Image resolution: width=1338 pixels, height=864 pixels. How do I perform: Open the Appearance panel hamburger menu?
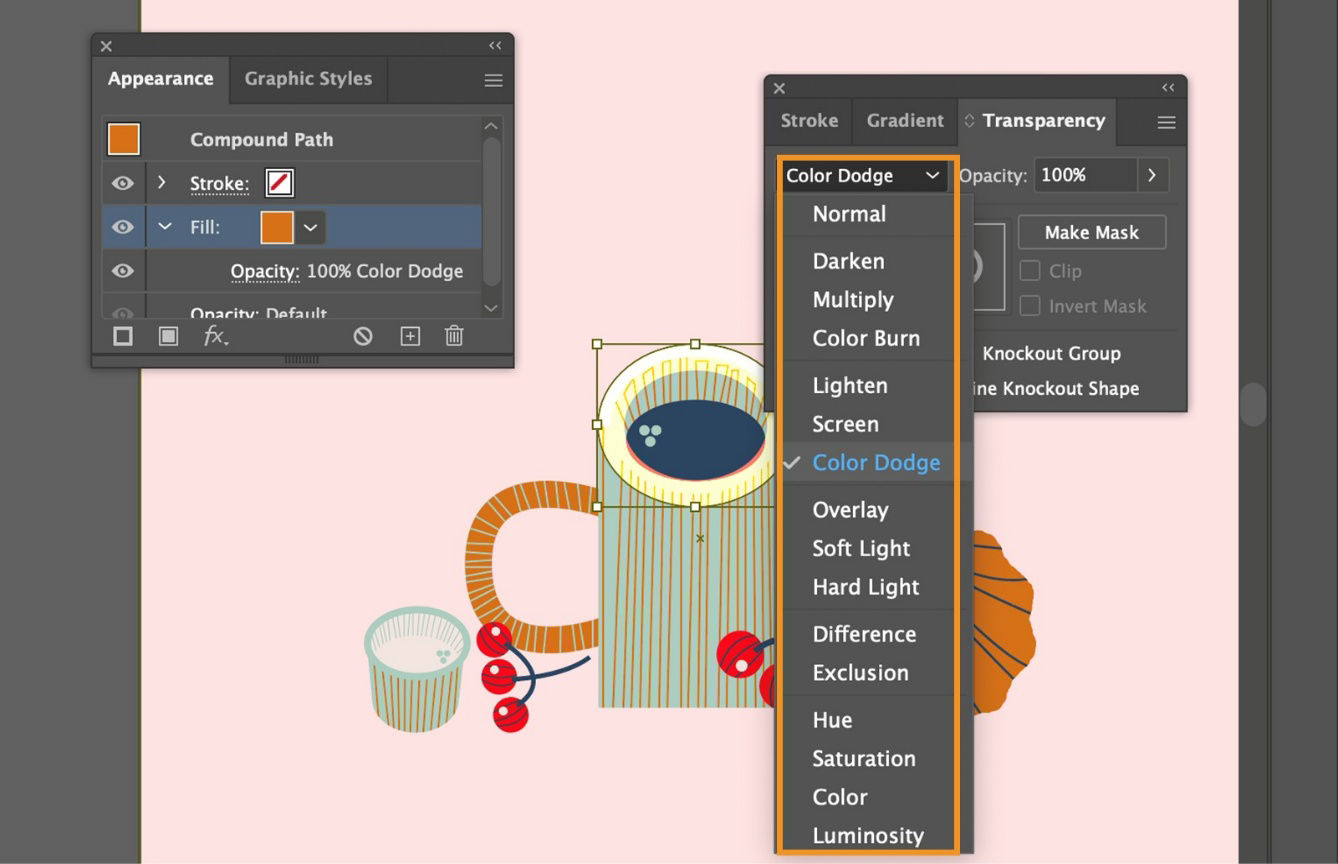tap(493, 79)
